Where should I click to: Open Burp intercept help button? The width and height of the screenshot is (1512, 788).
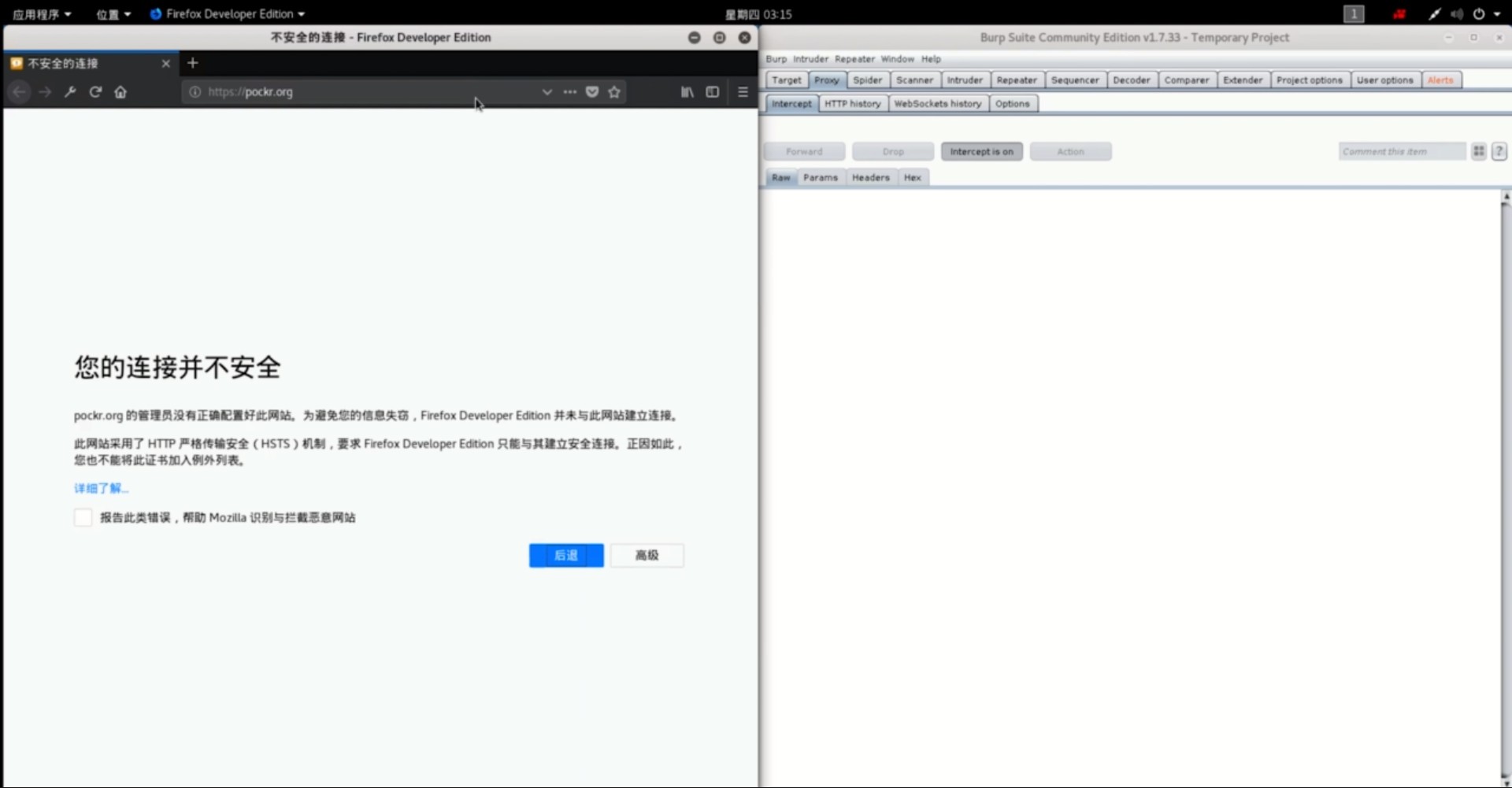[x=1499, y=151]
